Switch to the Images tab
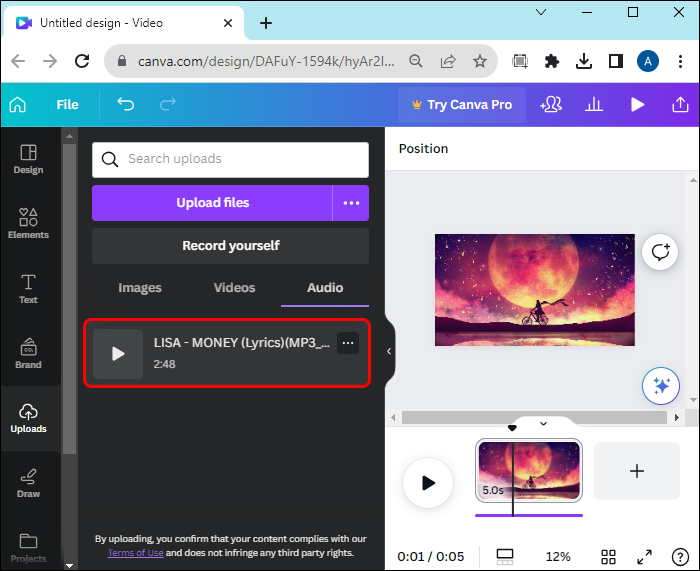Screen dimensions: 700x571 pyautogui.click(x=140, y=288)
